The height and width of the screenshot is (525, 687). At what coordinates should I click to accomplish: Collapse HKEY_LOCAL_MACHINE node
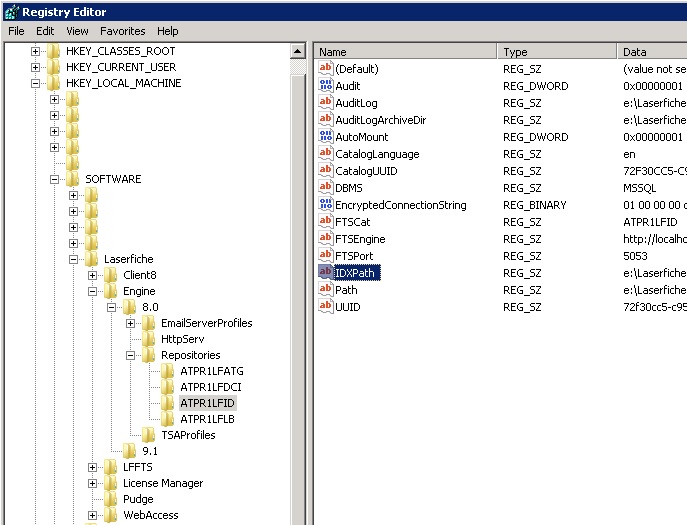(35, 83)
